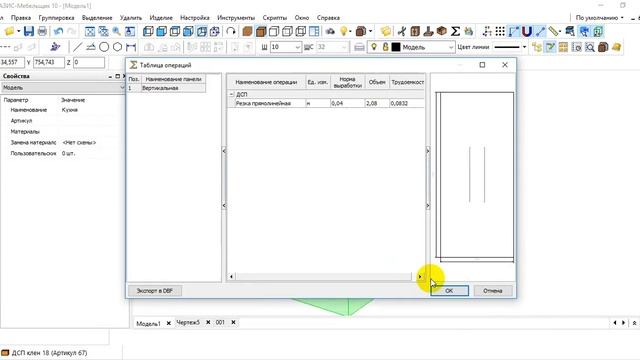Close the Чертеж5 tab with its X
Screen dimensions: 640x360
208,322
